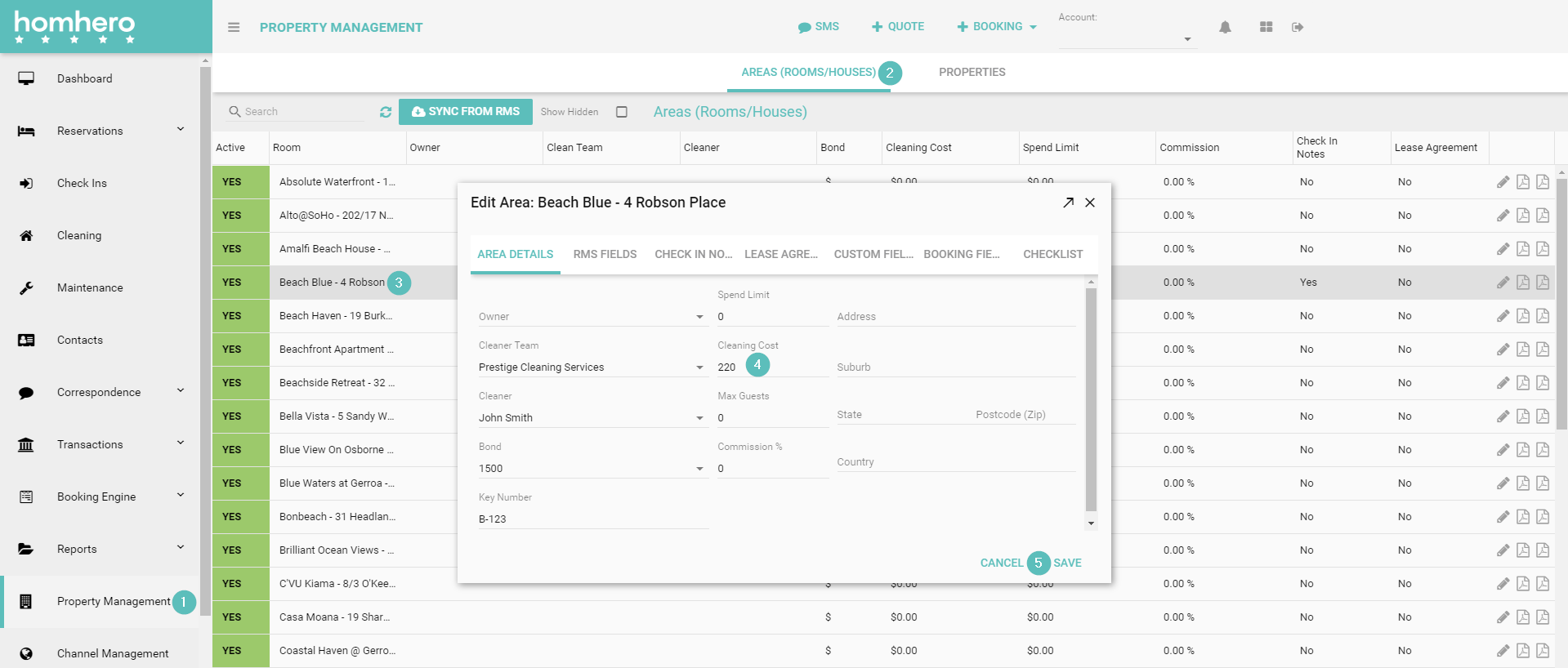Expand the Edit Area dialog to fullscreen

(1068, 203)
